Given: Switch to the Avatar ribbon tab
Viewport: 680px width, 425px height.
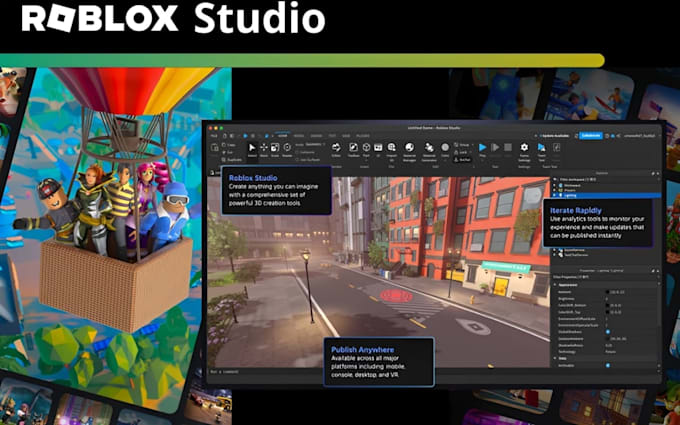Looking at the screenshot, I should pyautogui.click(x=316, y=136).
